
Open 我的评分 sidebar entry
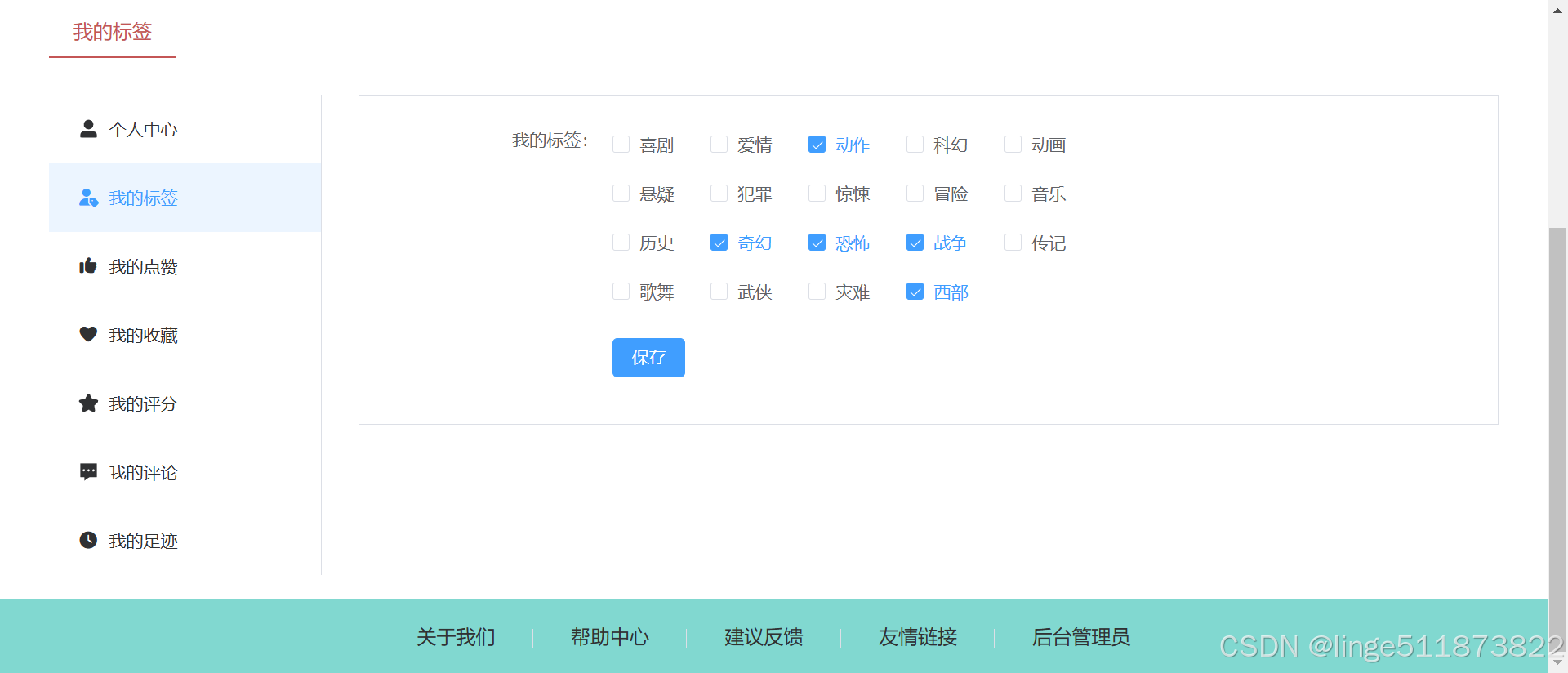coord(185,403)
